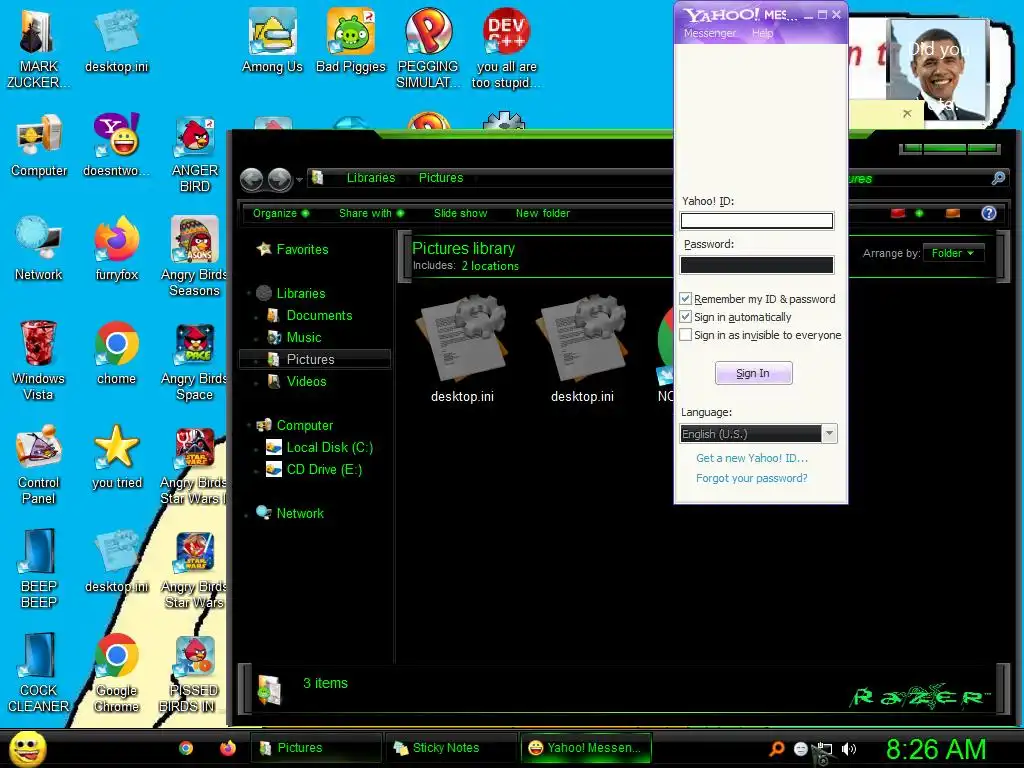Enable Sign in as invisible to everyone
Screen dimensions: 1024x768
pyautogui.click(x=685, y=335)
